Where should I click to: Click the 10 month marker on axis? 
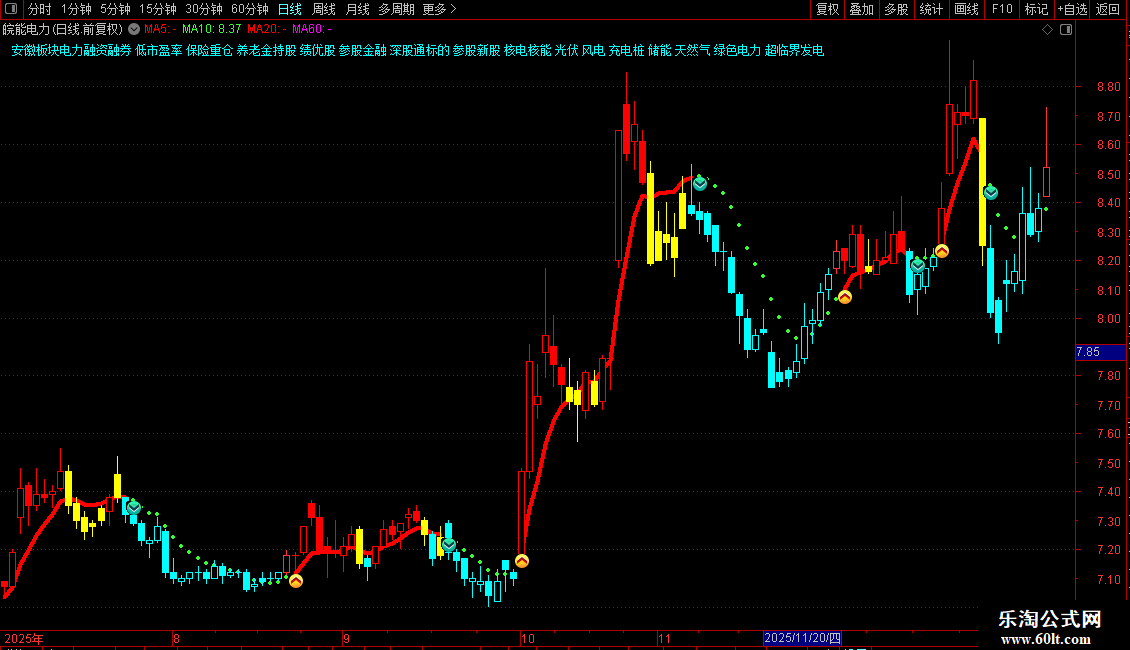(x=528, y=638)
